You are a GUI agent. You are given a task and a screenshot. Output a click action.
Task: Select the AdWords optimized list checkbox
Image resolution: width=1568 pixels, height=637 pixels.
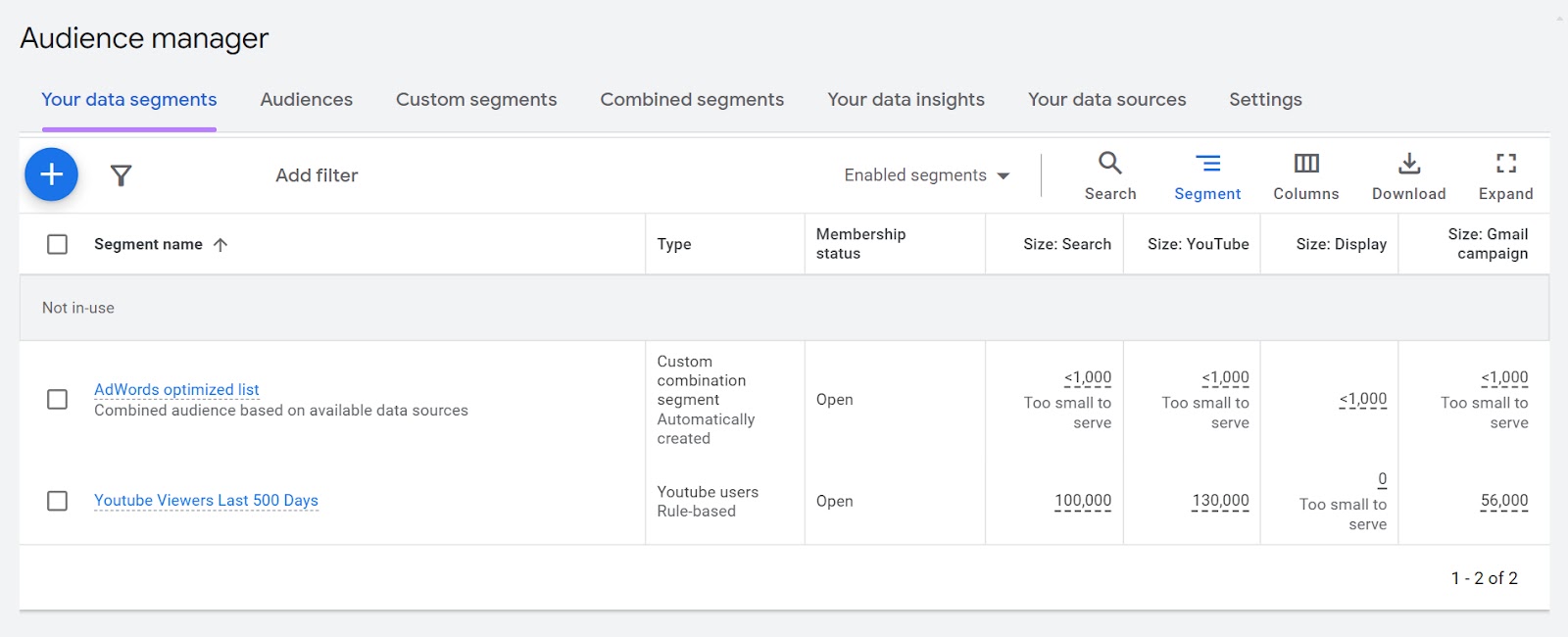pos(56,400)
